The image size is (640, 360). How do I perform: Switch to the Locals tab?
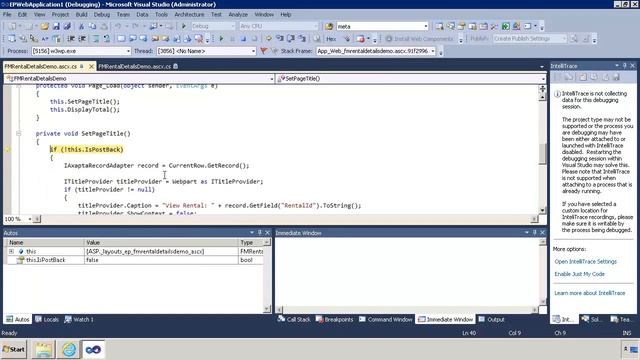(47, 319)
